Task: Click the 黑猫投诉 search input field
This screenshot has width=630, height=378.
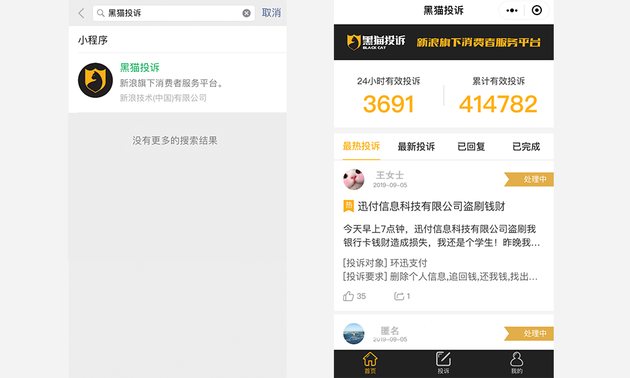Action: [174, 13]
